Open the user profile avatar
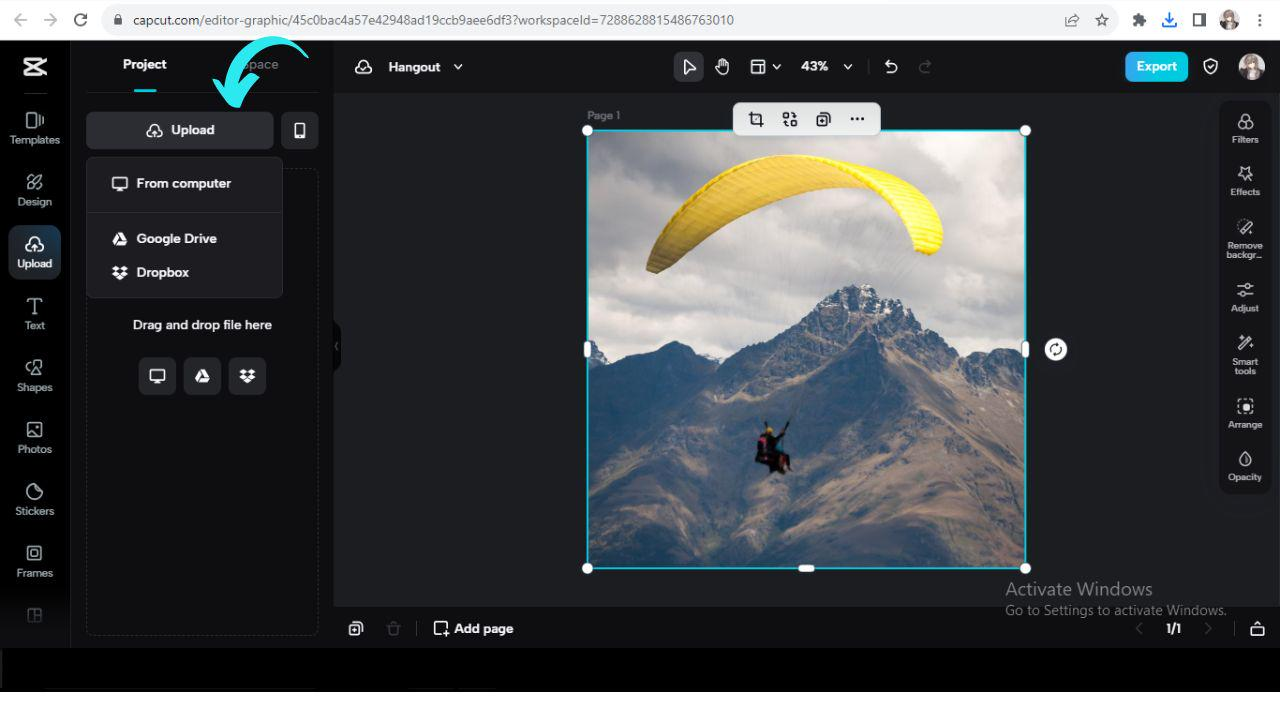1280x720 pixels. (x=1251, y=67)
